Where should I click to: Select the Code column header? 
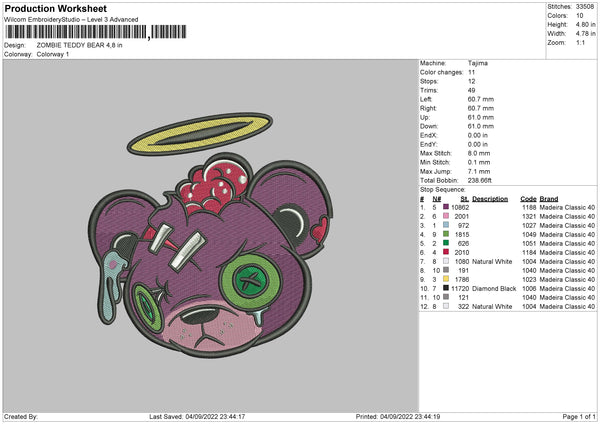pyautogui.click(x=528, y=198)
